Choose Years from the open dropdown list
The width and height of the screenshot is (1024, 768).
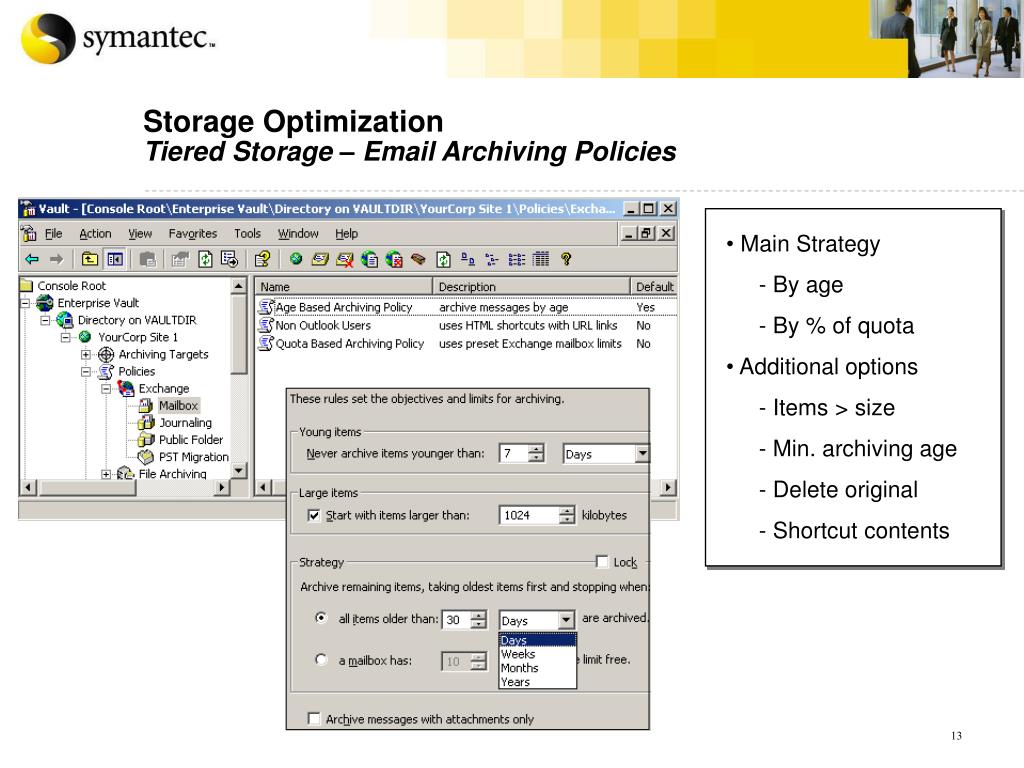coord(537,681)
